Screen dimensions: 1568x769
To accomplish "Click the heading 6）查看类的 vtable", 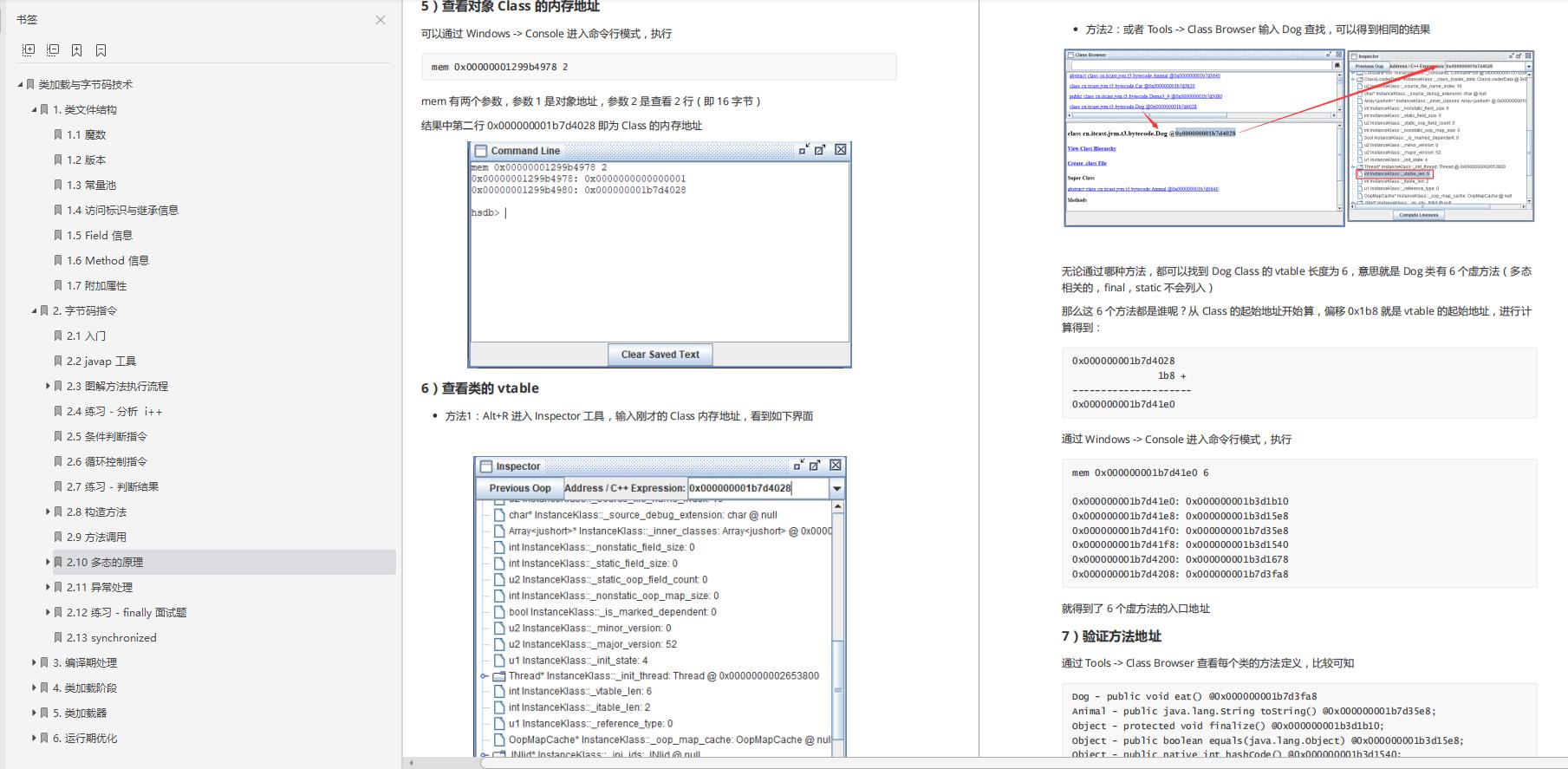I will click(x=480, y=388).
